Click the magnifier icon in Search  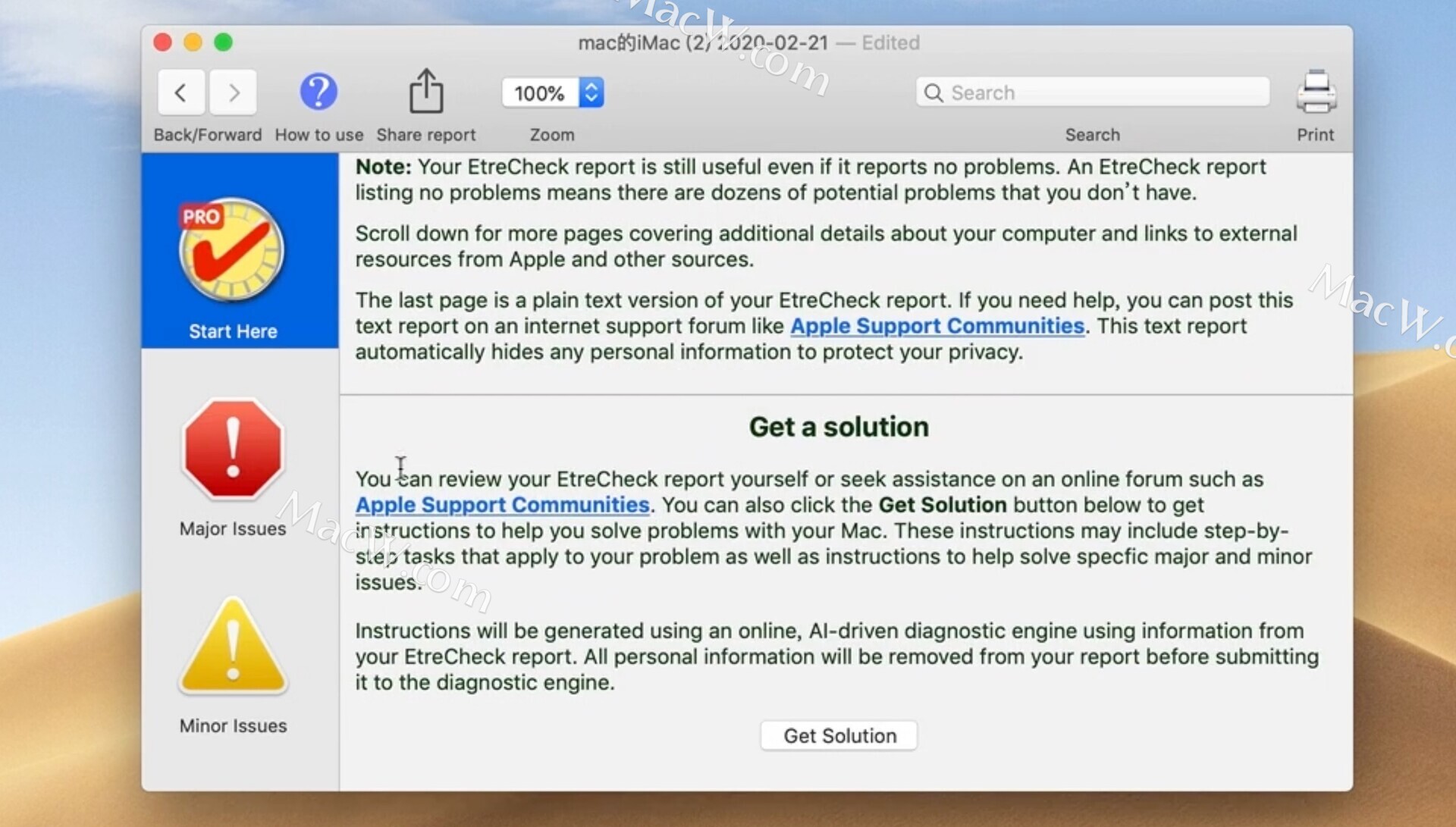[x=934, y=92]
